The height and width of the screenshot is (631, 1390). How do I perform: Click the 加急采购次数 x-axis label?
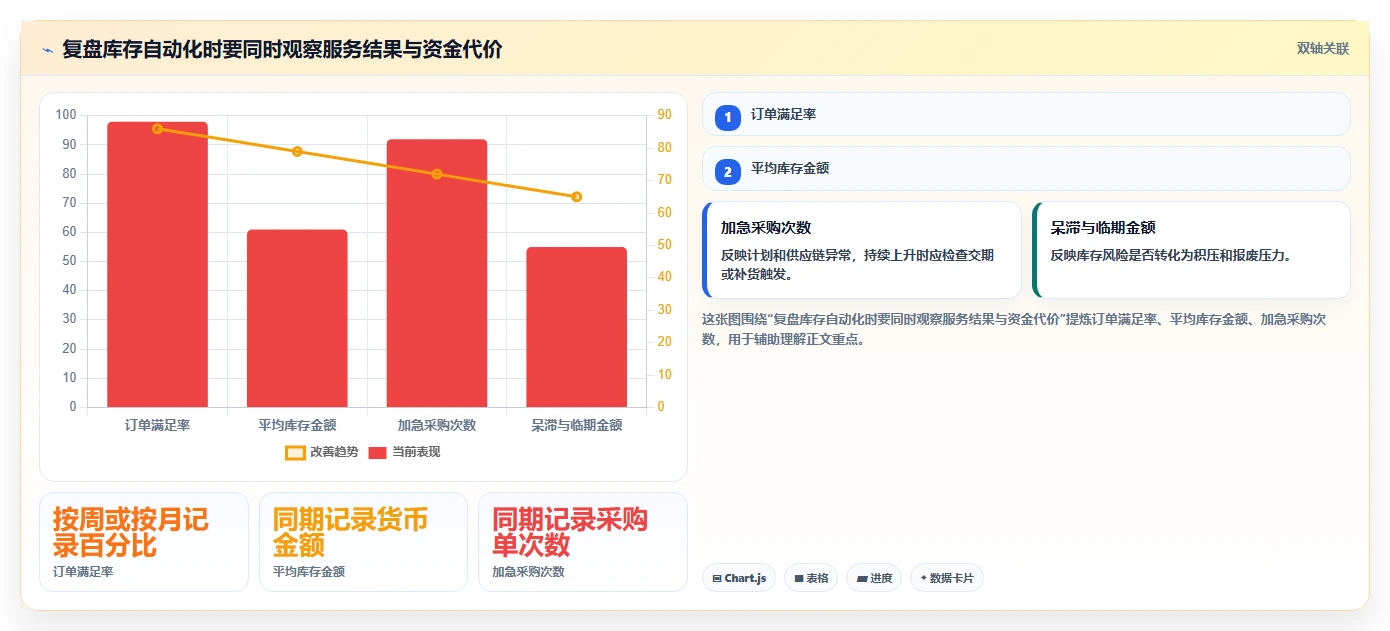[x=437, y=425]
